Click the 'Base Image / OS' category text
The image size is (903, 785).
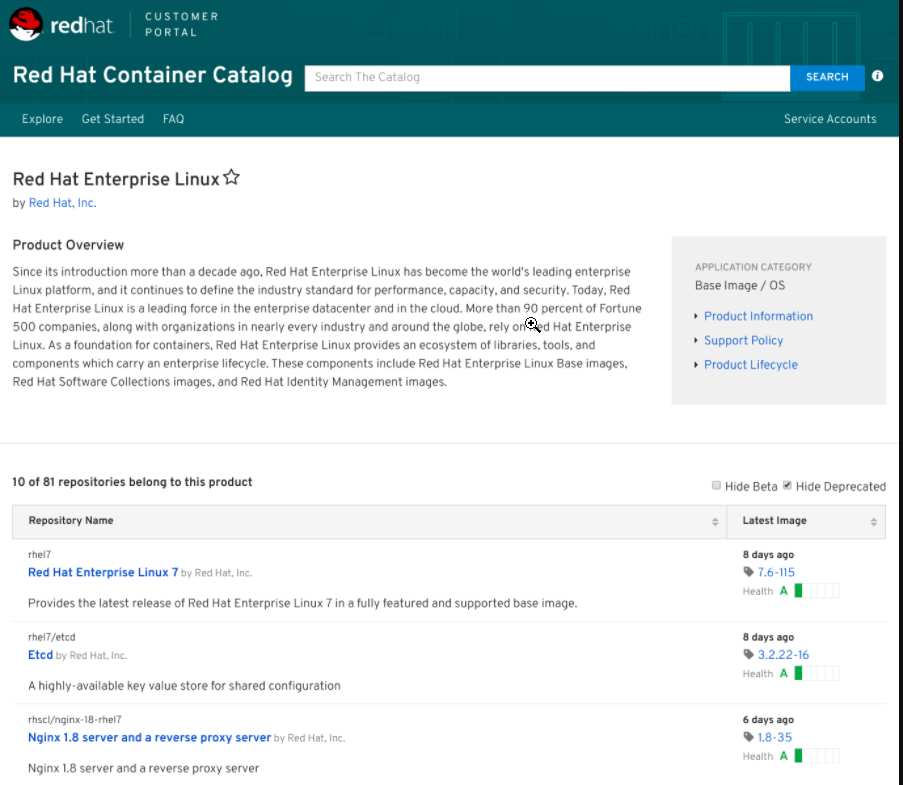click(x=739, y=285)
